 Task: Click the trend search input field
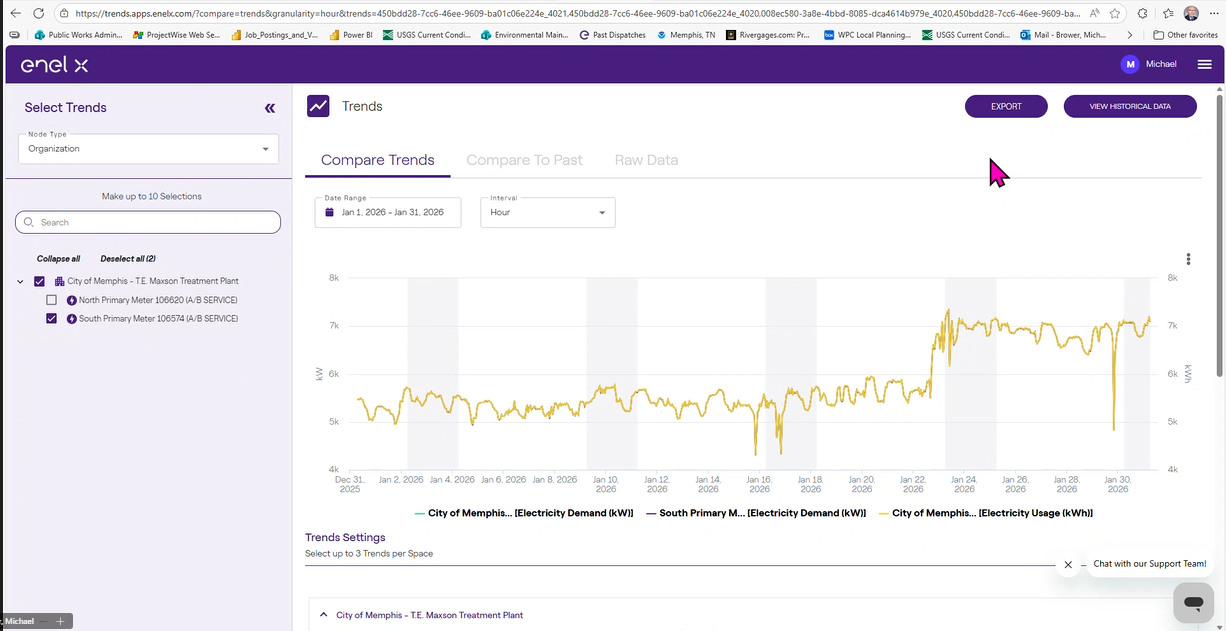[148, 222]
